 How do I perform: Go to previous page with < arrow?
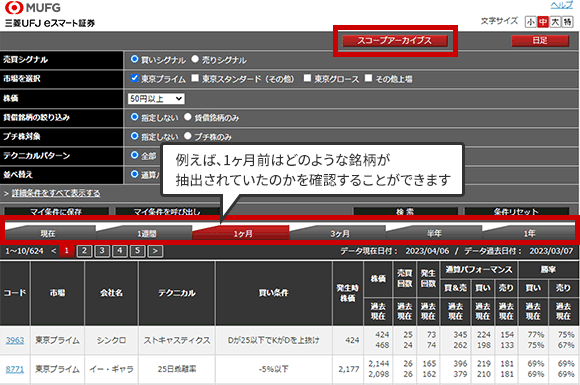pyautogui.click(x=54, y=251)
